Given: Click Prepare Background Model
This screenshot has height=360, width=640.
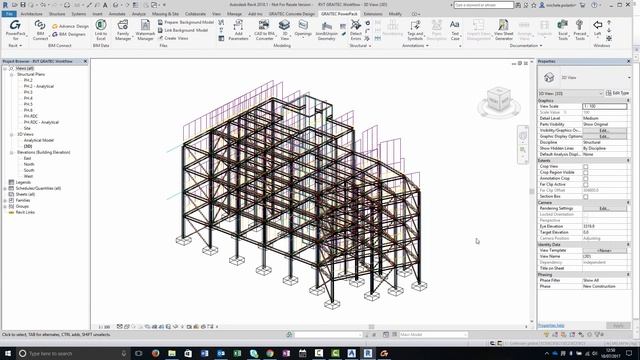Looking at the screenshot, I should click(x=186, y=22).
